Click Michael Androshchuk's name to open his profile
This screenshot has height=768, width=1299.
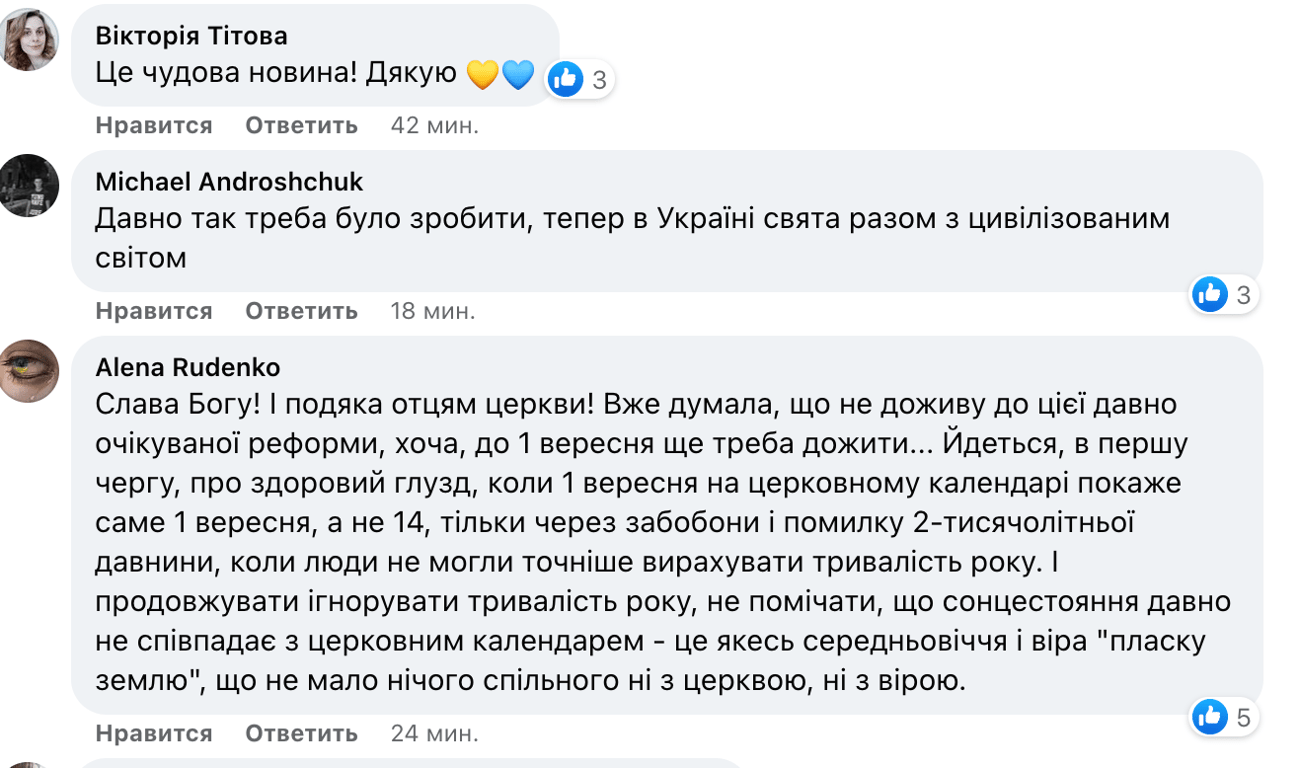click(x=231, y=182)
